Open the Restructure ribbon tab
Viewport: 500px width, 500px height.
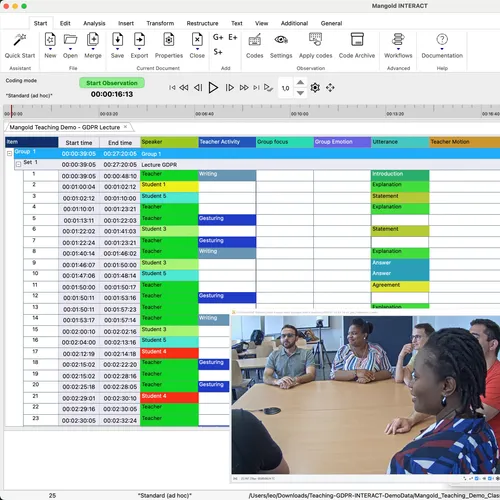(202, 23)
